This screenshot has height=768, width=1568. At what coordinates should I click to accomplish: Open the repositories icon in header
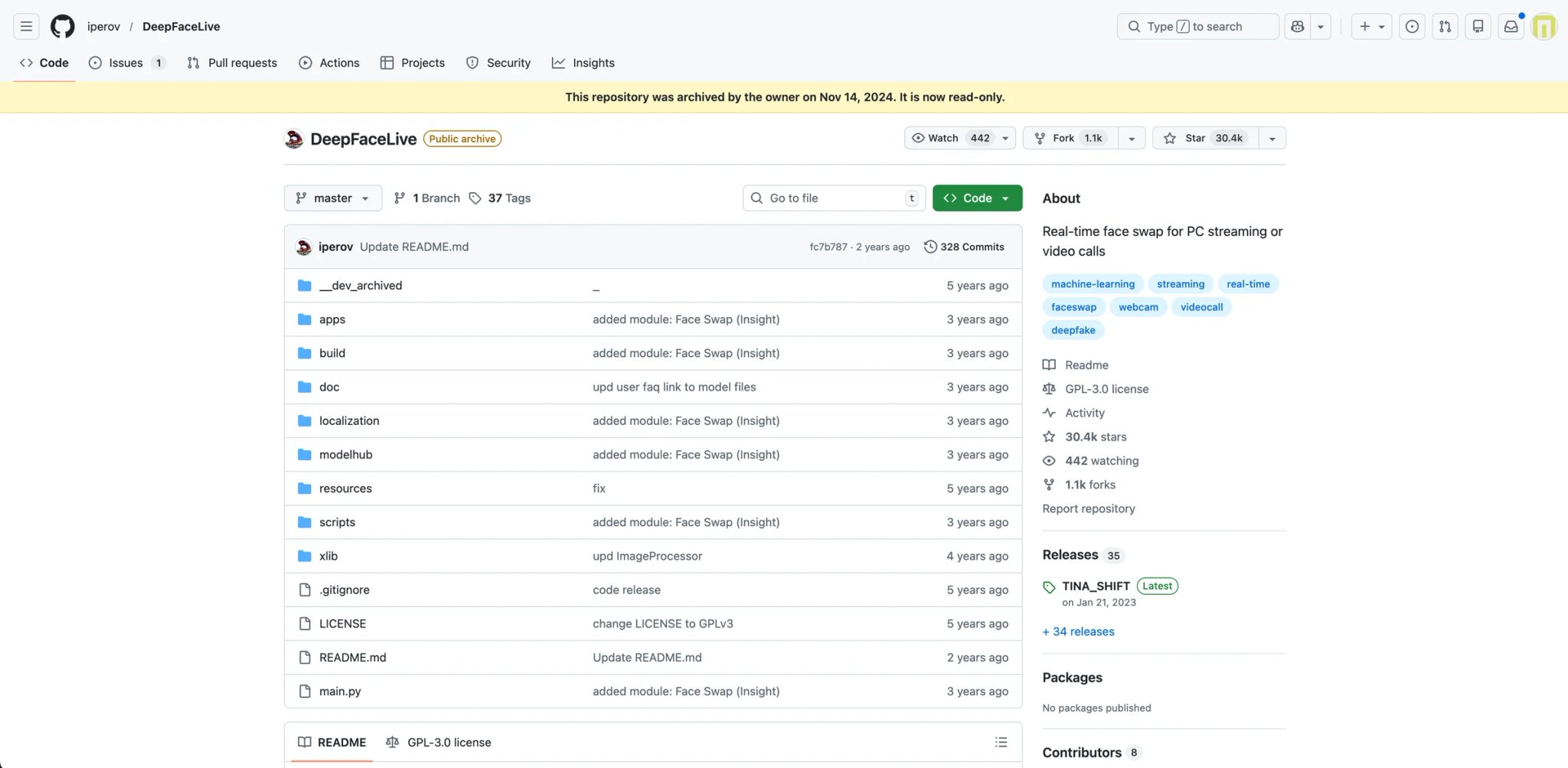point(1478,26)
